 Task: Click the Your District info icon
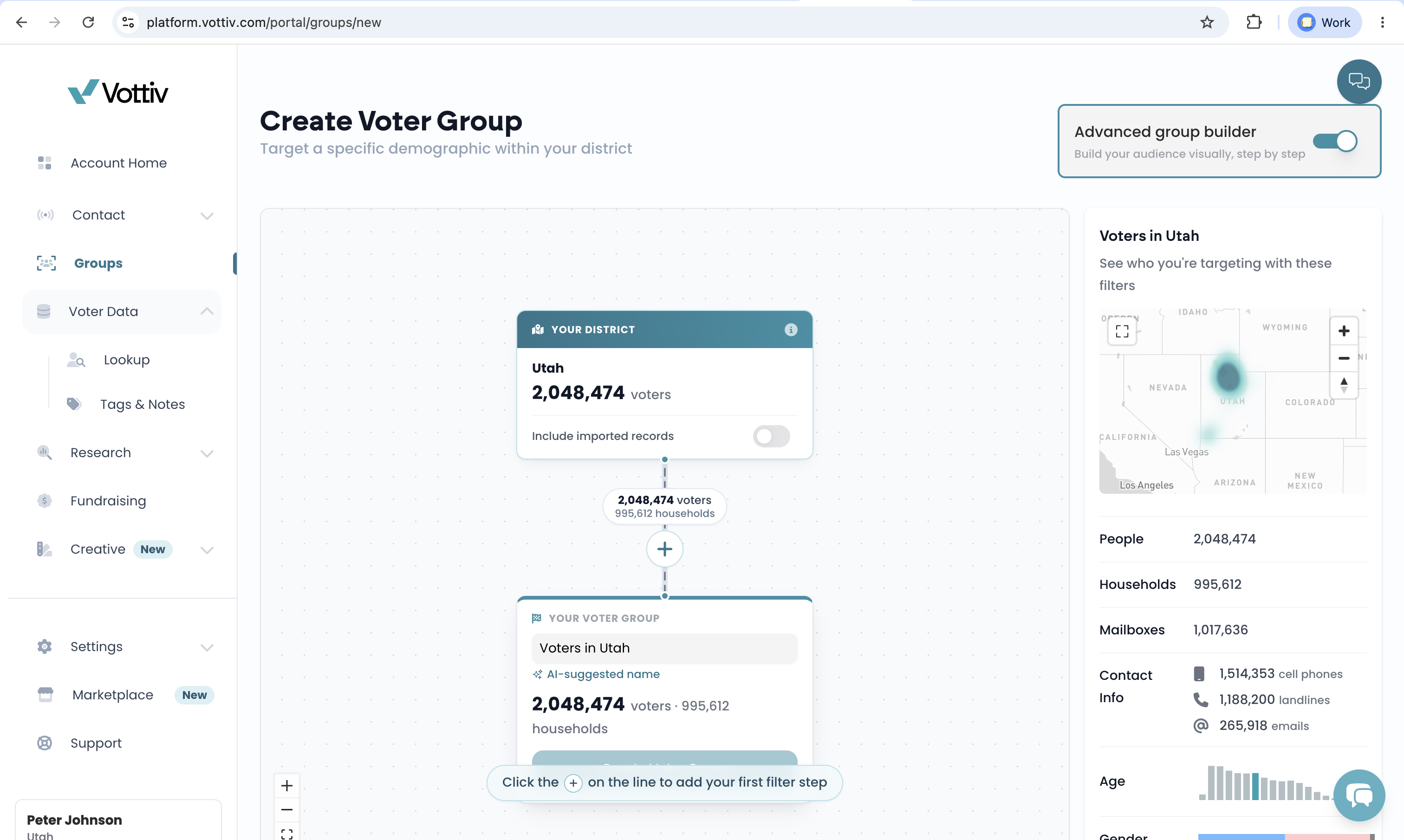pos(791,330)
